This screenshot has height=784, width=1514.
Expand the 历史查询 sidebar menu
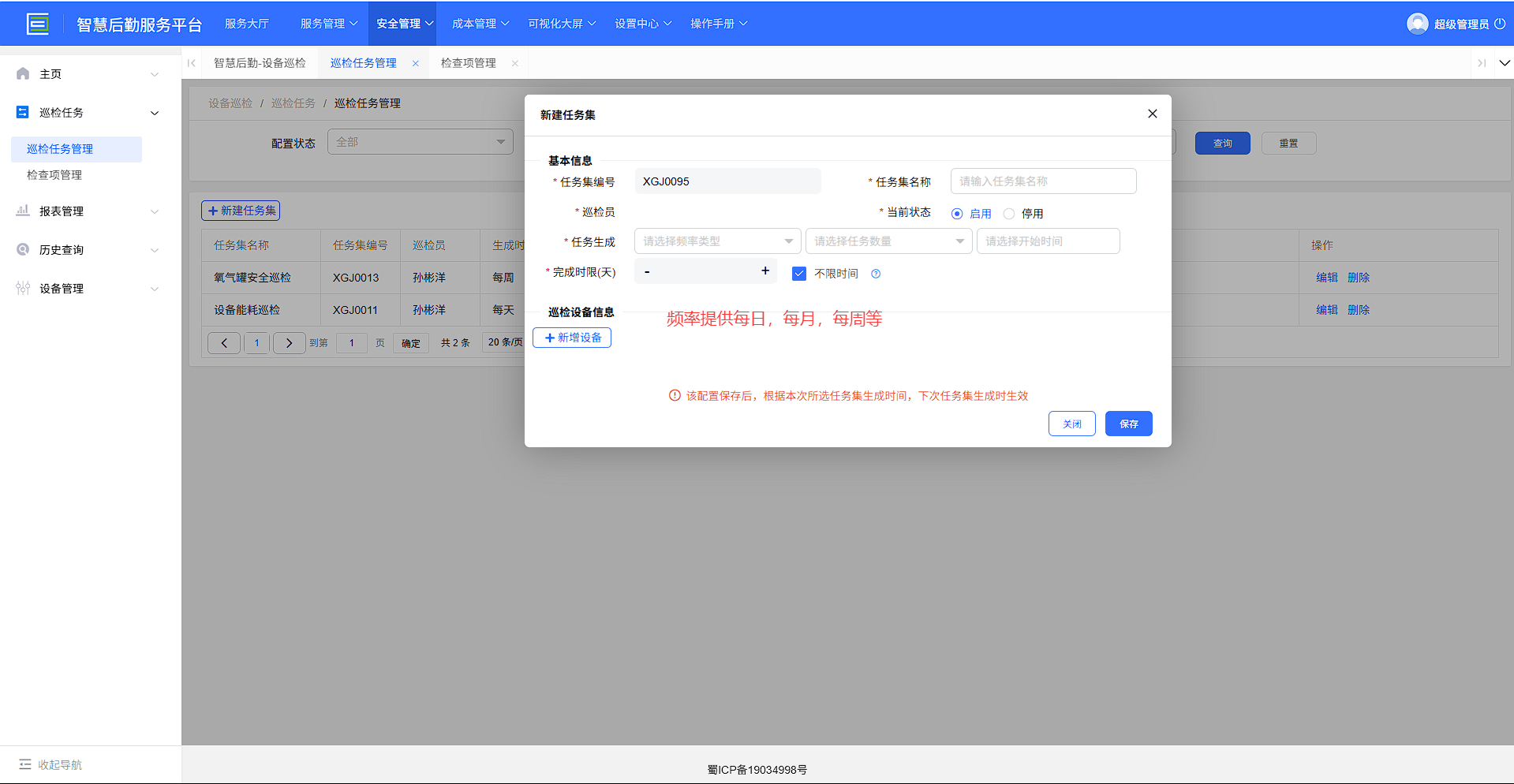(155, 250)
